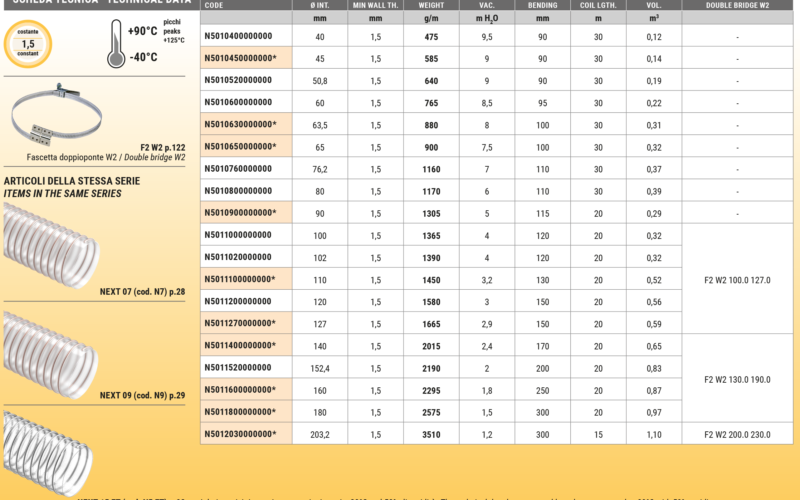The width and height of the screenshot is (800, 500).
Task: Click code N5012030000000* in last row
Action: click(240, 433)
